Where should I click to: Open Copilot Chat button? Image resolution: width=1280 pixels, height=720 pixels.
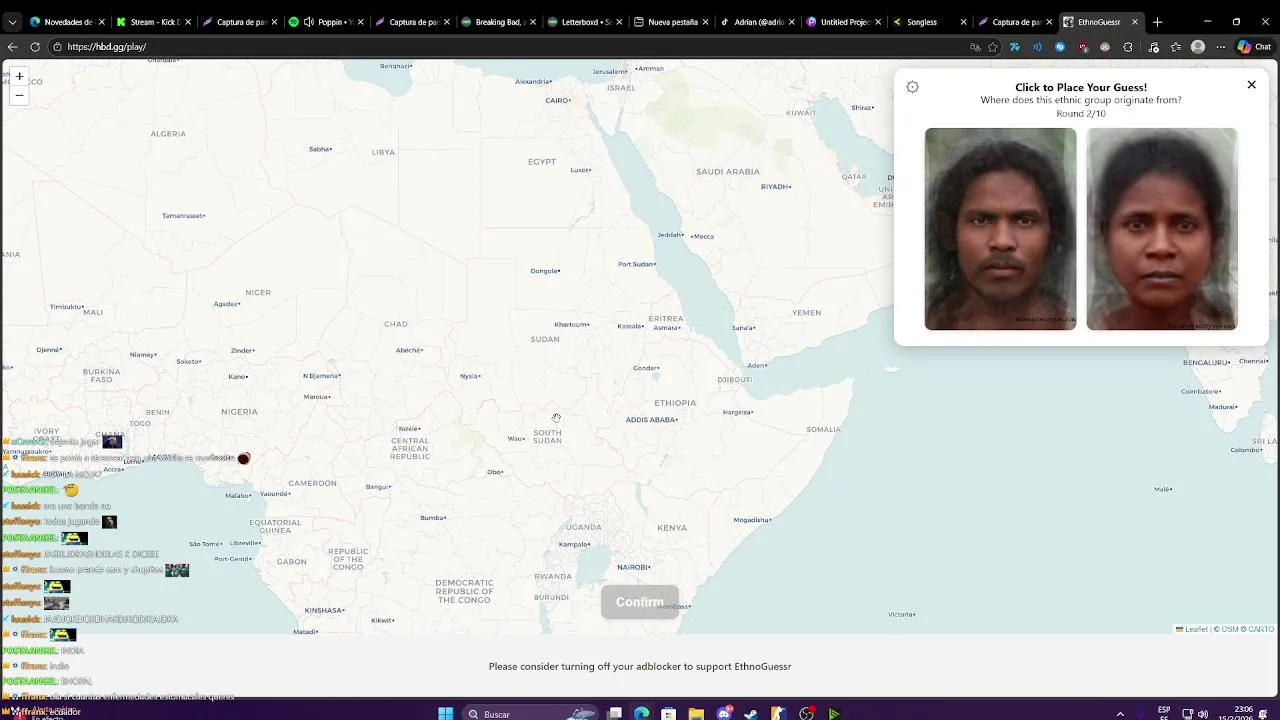coord(1254,47)
